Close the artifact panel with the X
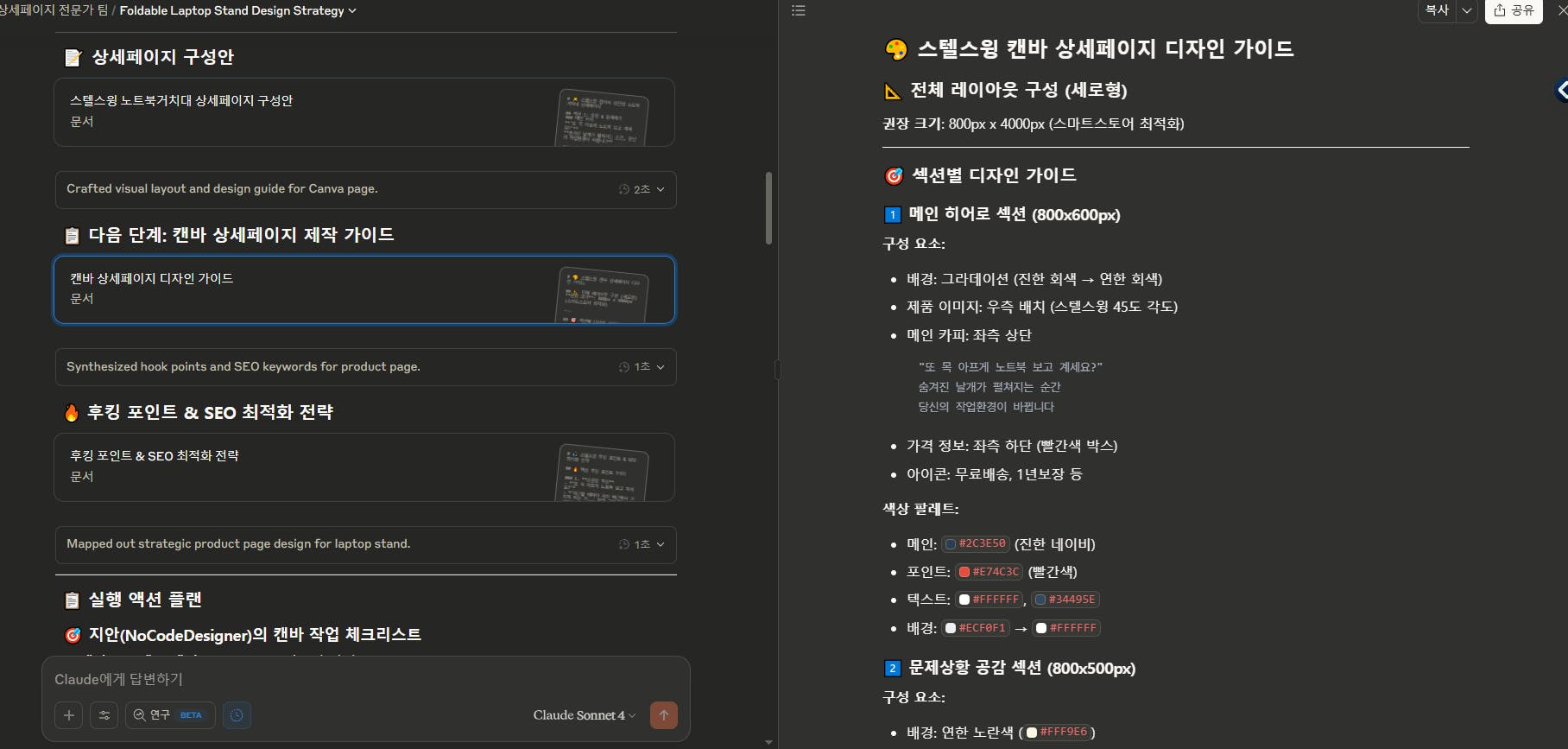The image size is (1568, 749). (x=1562, y=10)
